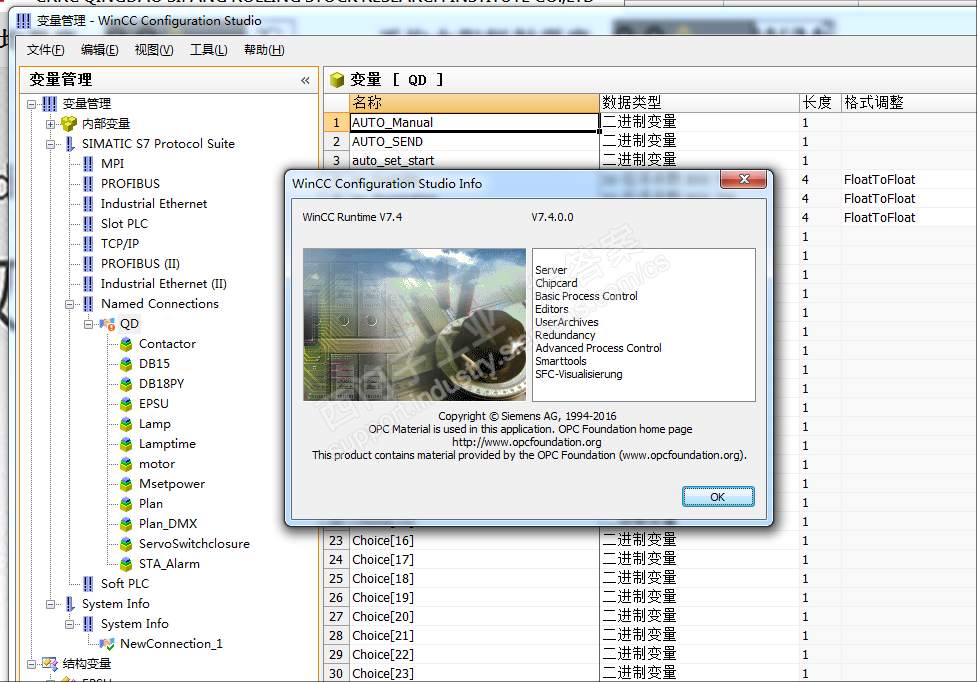Click the Msetpower tag group icon
Screen dimensions: 977x682
[x=126, y=484]
